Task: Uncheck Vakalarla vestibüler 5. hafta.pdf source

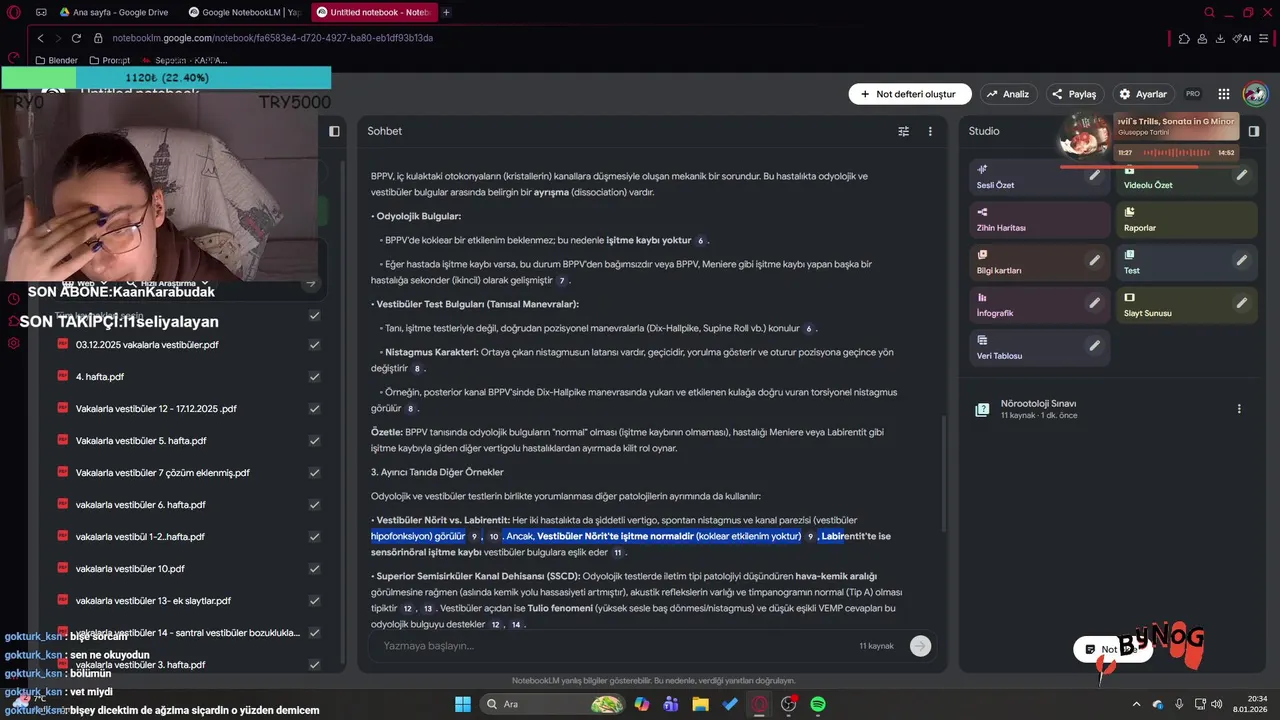Action: [x=314, y=441]
